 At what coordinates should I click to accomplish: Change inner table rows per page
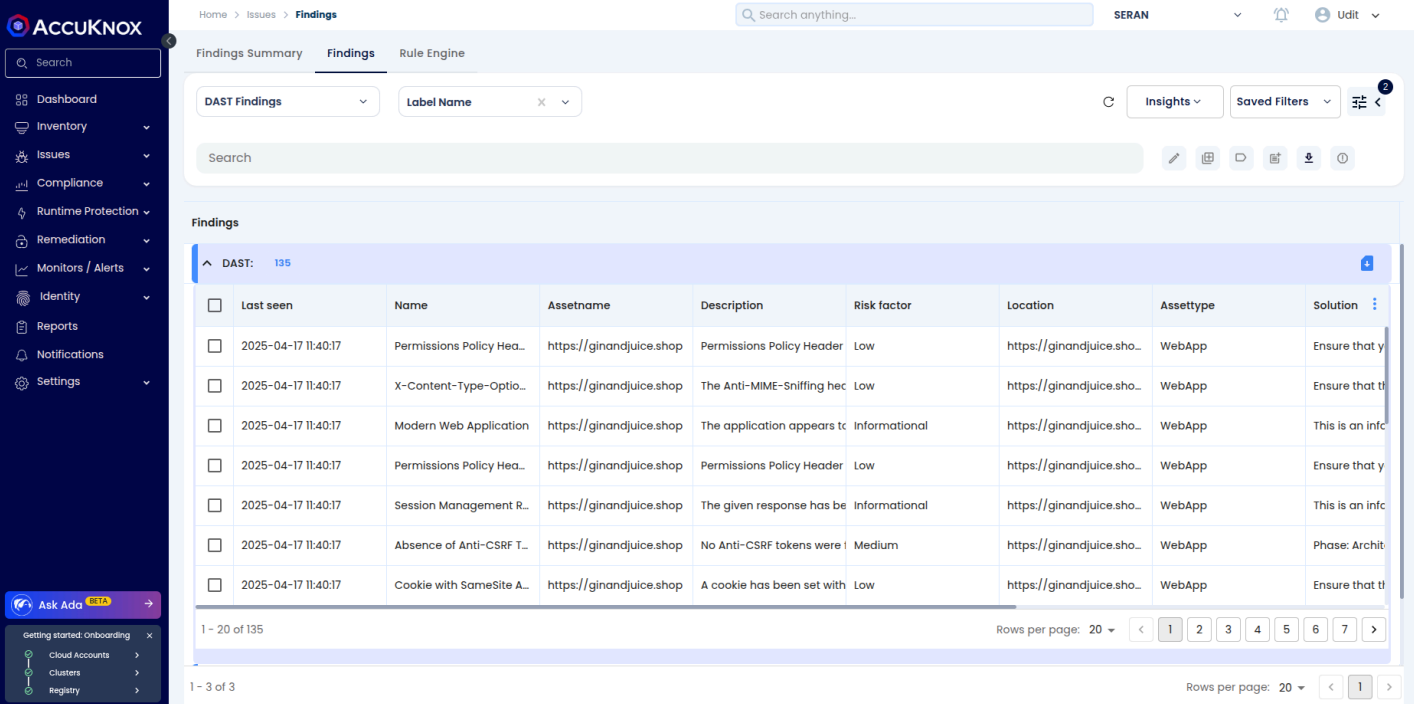1102,629
